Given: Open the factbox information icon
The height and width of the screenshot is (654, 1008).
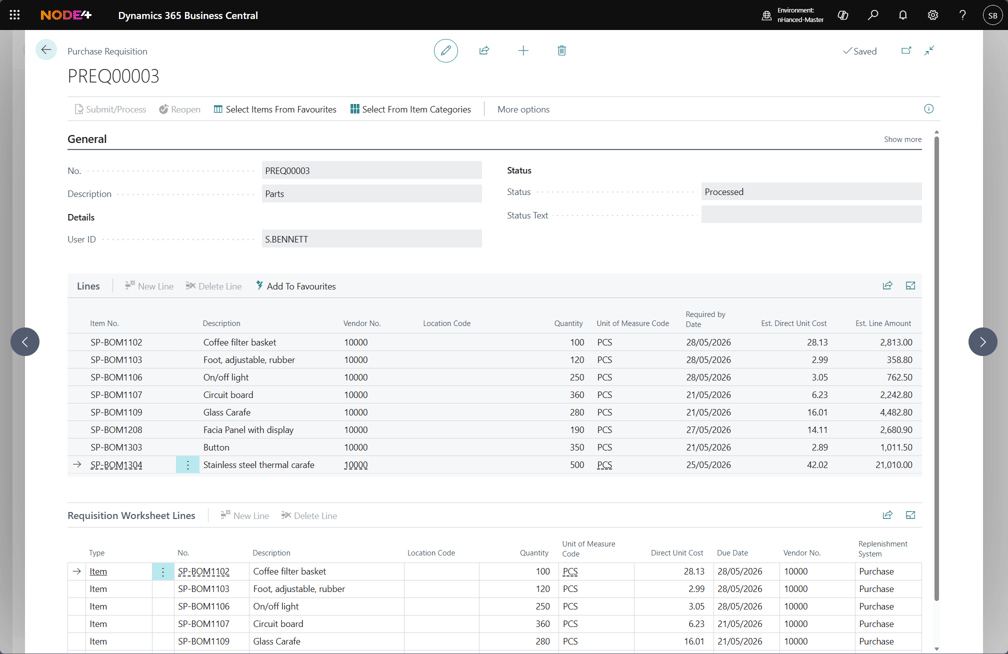Looking at the screenshot, I should tap(929, 109).
